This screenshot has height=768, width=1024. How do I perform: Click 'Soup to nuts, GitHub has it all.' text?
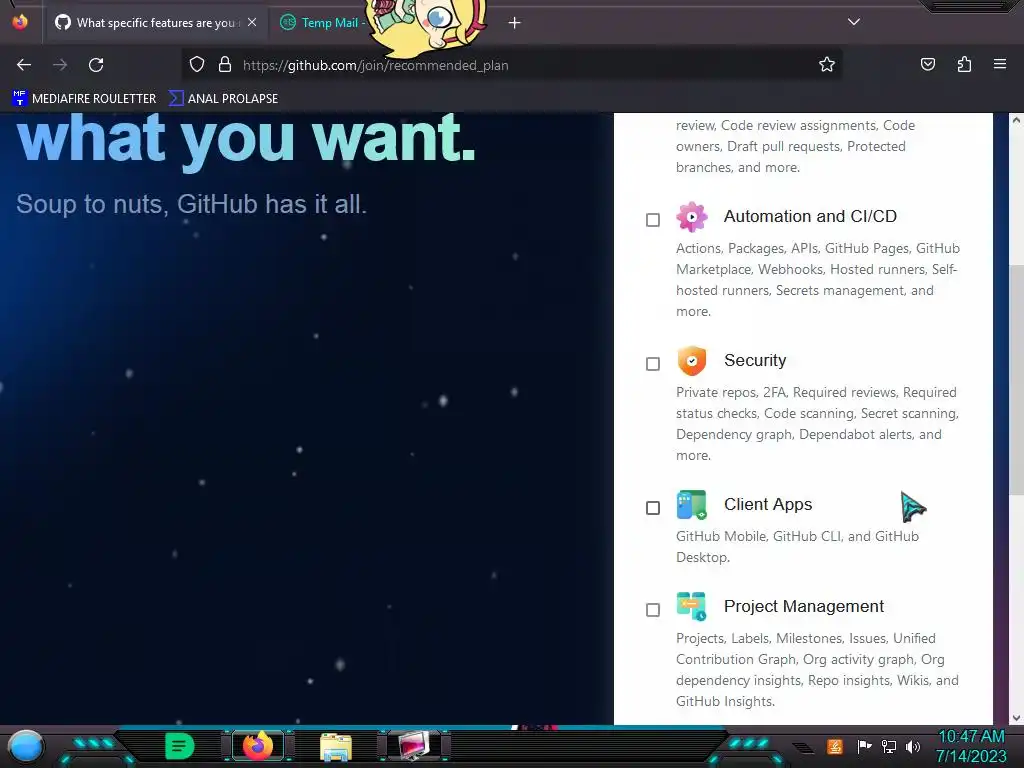coord(191,204)
